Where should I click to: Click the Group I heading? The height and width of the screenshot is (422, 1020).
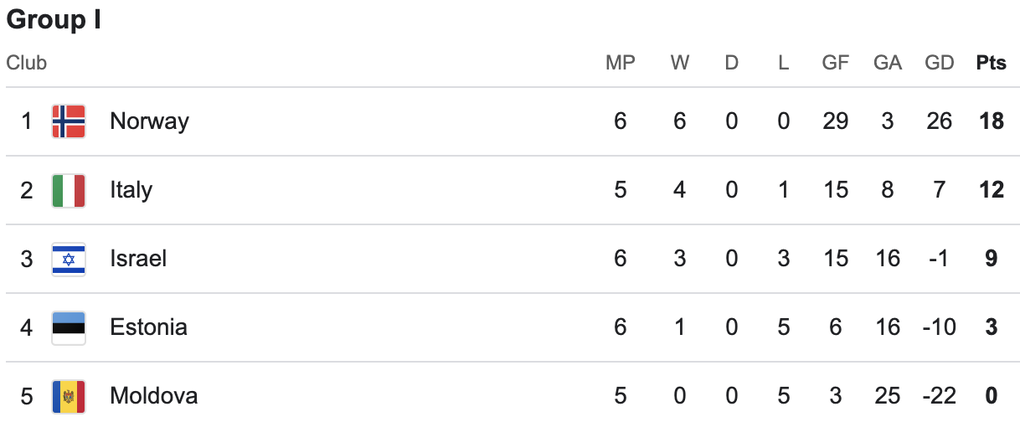tap(54, 20)
